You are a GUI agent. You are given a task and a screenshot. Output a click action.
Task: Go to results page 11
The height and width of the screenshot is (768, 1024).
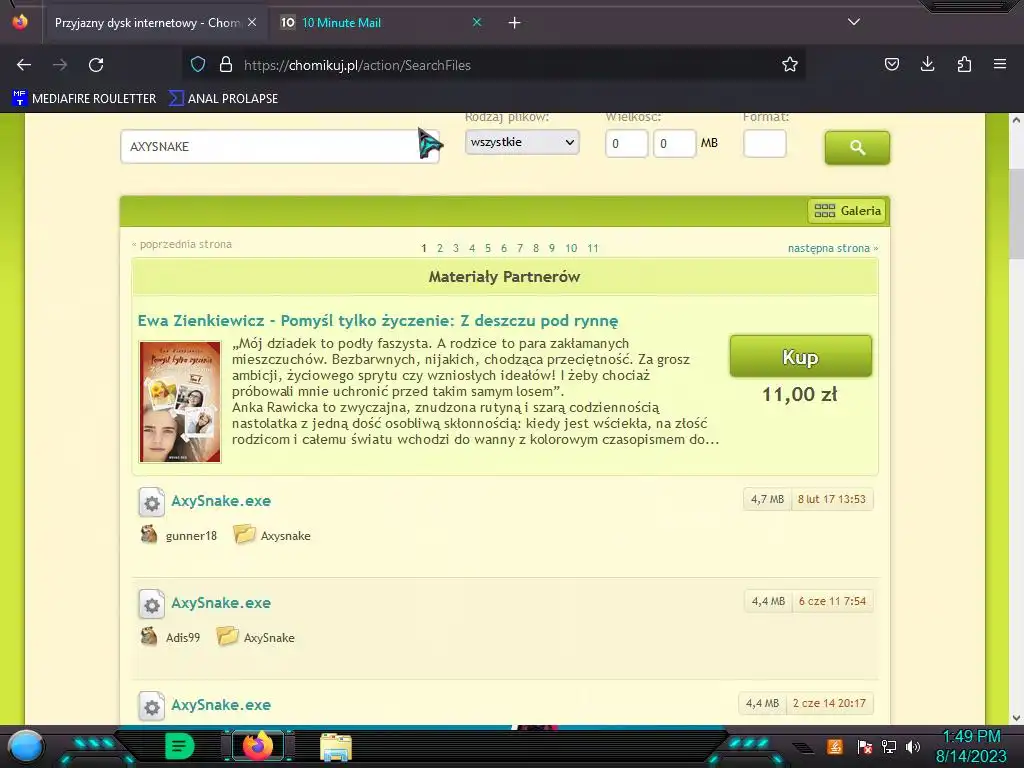(592, 248)
